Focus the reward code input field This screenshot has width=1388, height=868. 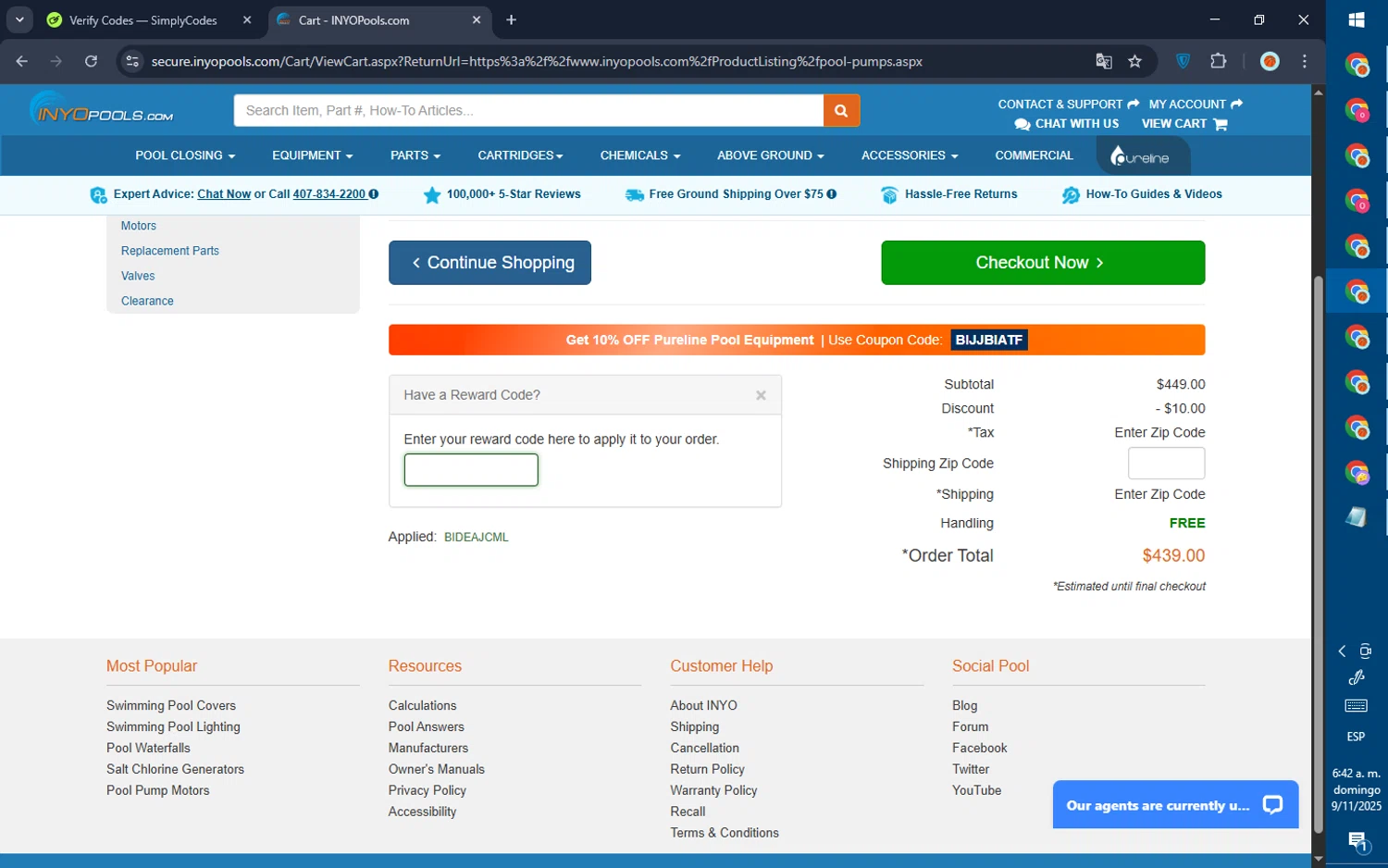point(471,470)
